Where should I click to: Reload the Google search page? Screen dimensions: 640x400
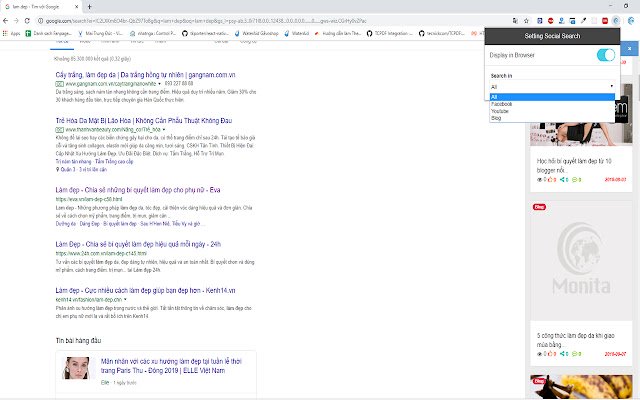click(x=27, y=20)
